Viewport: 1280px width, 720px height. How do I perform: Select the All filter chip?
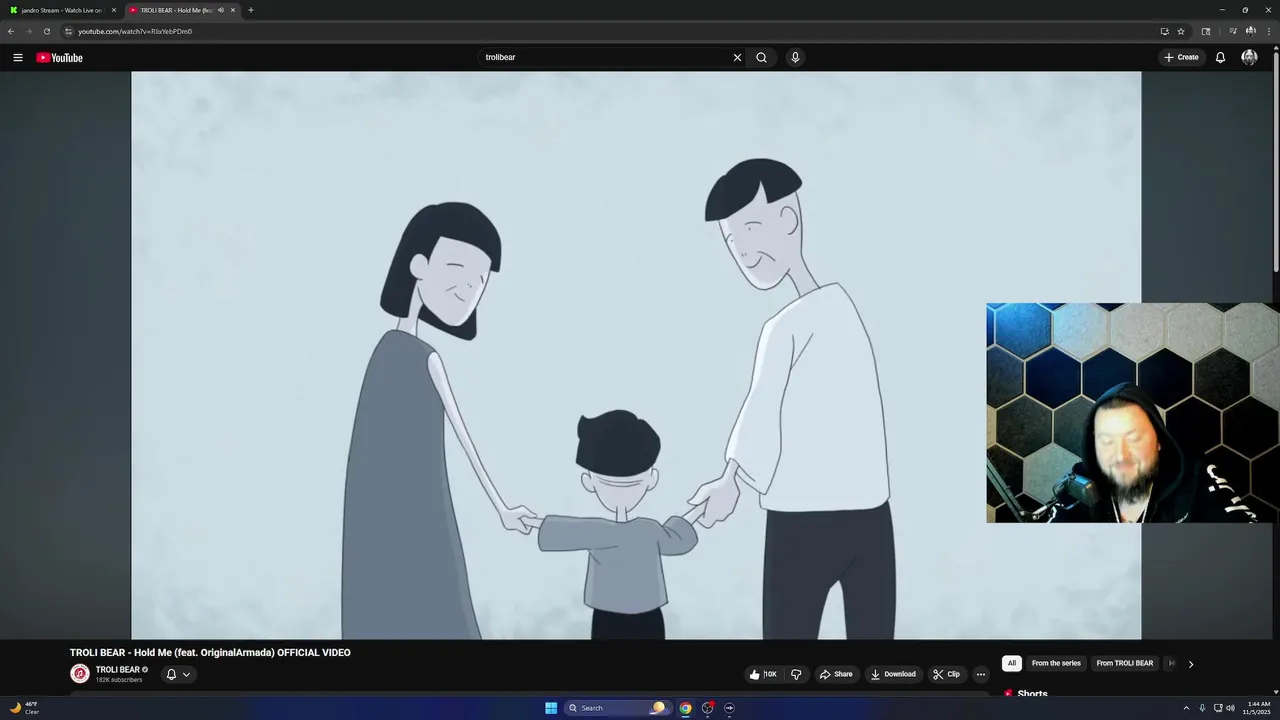tap(1011, 663)
